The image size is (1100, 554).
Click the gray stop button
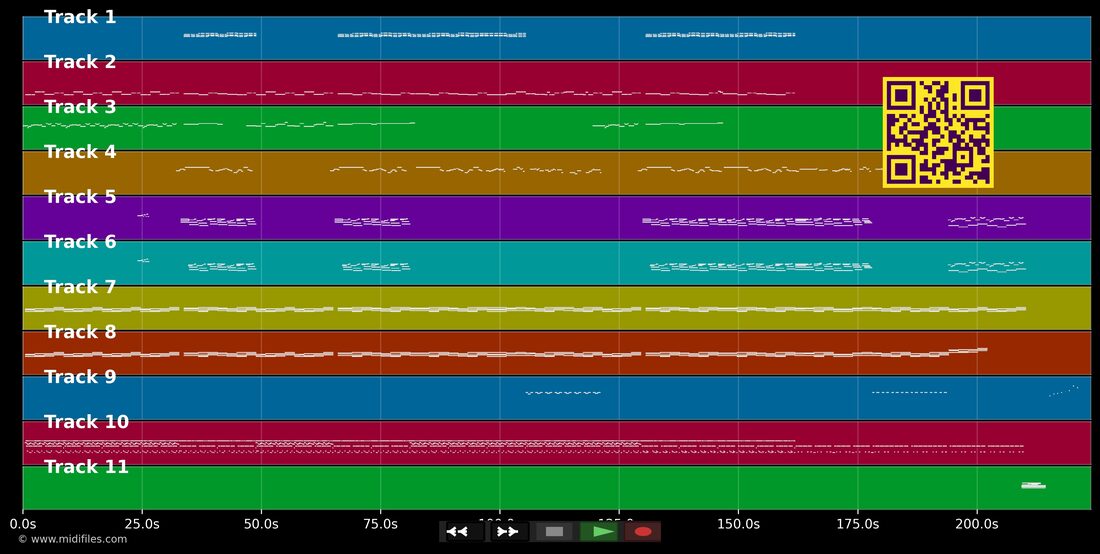(x=554, y=532)
